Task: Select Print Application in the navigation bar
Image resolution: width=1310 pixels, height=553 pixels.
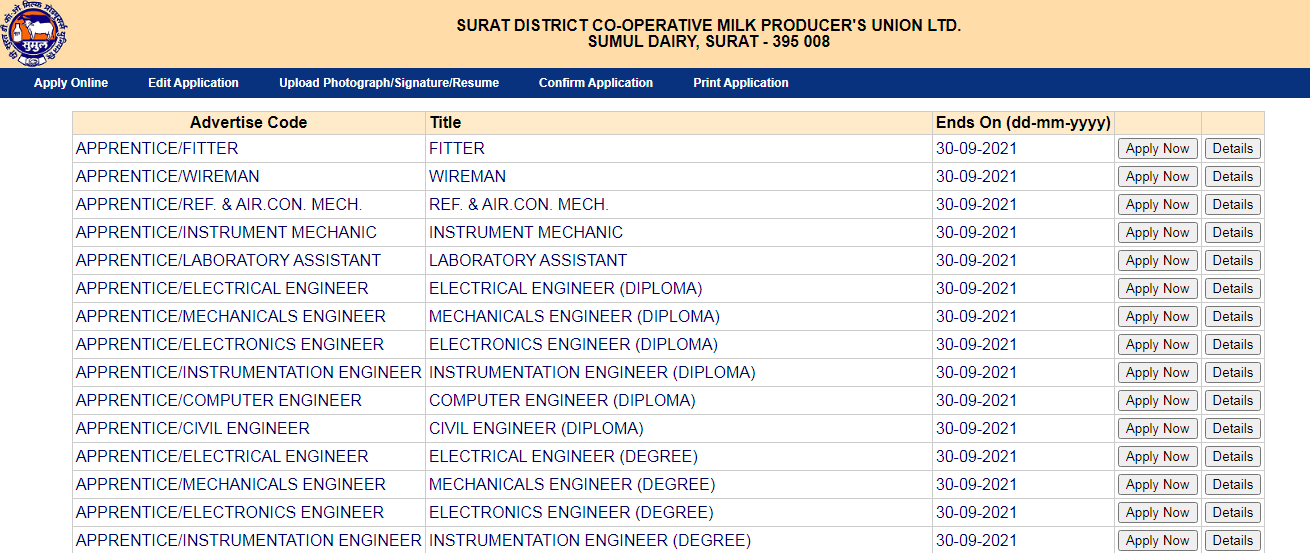Action: coord(741,83)
